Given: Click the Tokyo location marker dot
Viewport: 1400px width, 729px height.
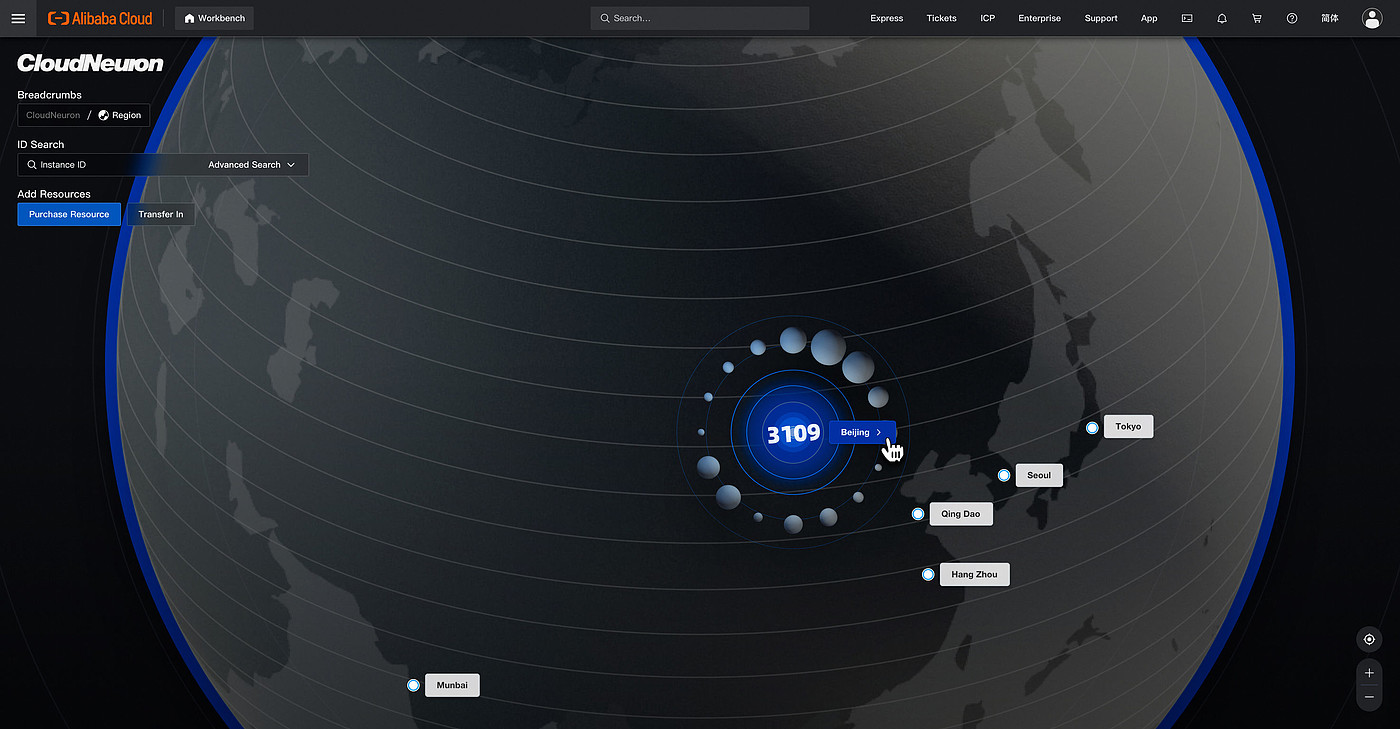Looking at the screenshot, I should (x=1092, y=428).
